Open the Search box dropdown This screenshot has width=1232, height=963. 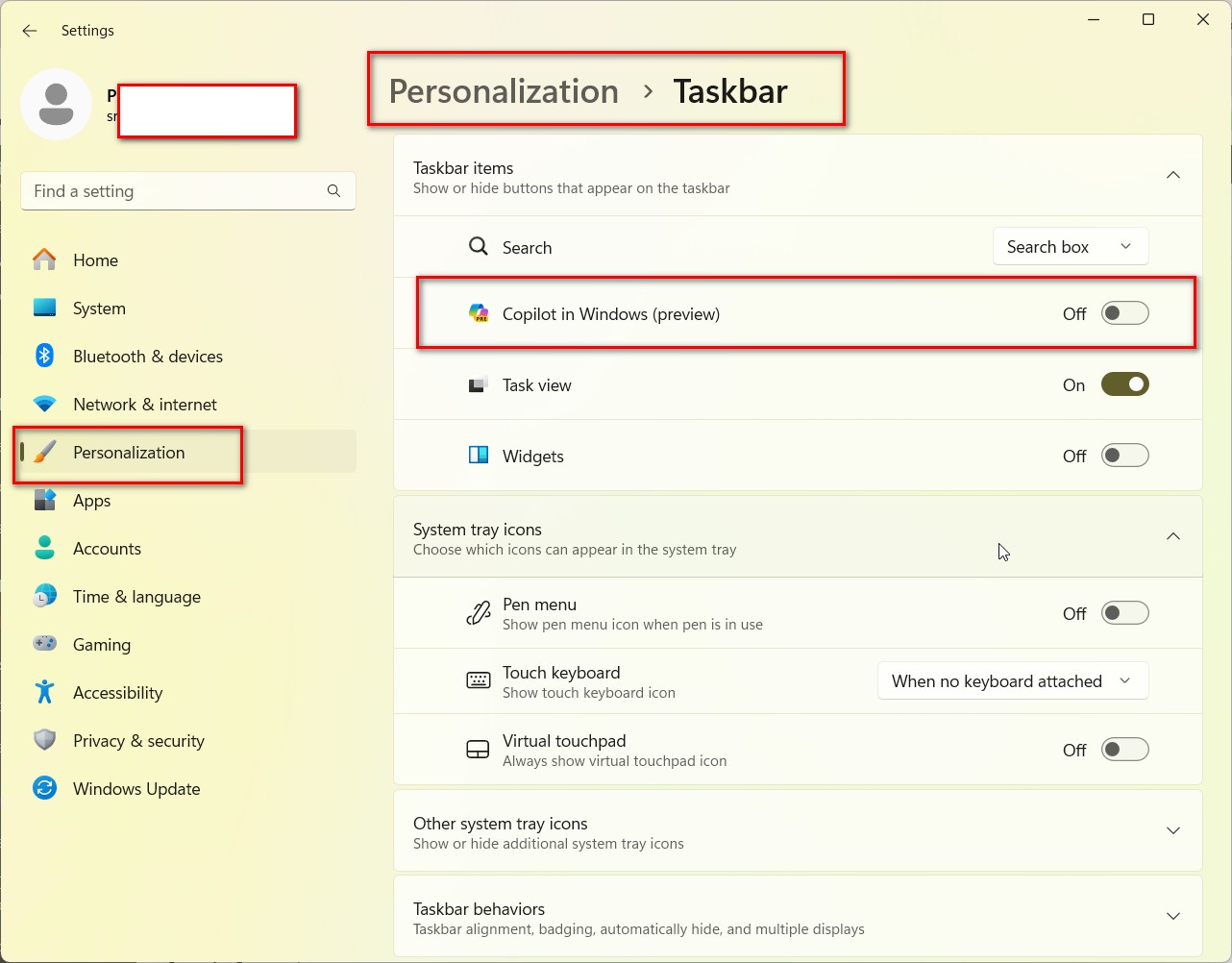click(1069, 246)
